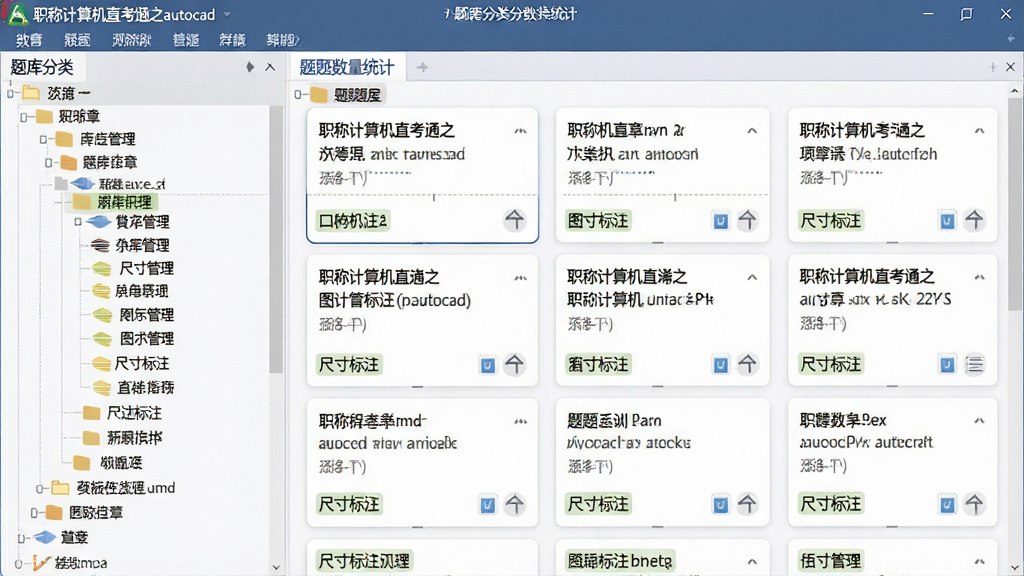Image resolution: width=1024 pixels, height=576 pixels.
Task: Click orange check icon of the mpa row
Action: click(x=41, y=562)
